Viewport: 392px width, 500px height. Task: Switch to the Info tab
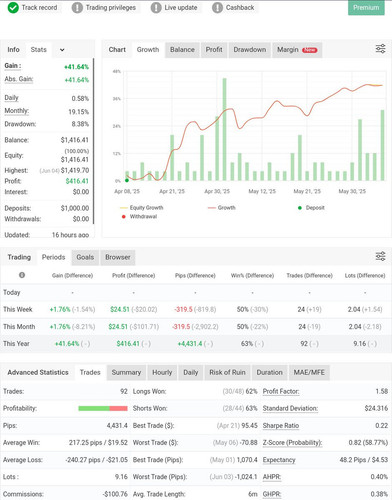(x=13, y=50)
